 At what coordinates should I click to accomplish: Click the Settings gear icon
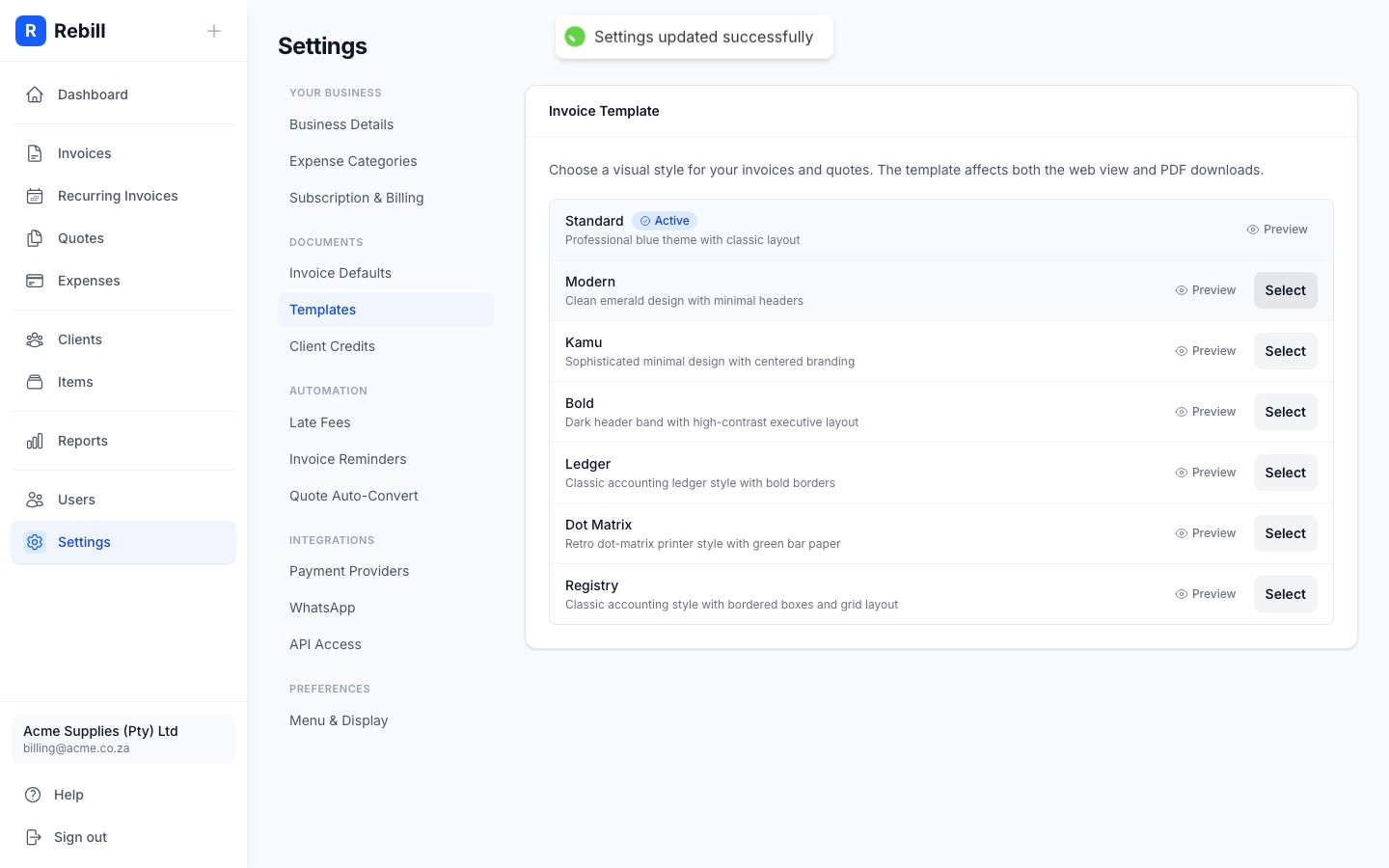(35, 542)
